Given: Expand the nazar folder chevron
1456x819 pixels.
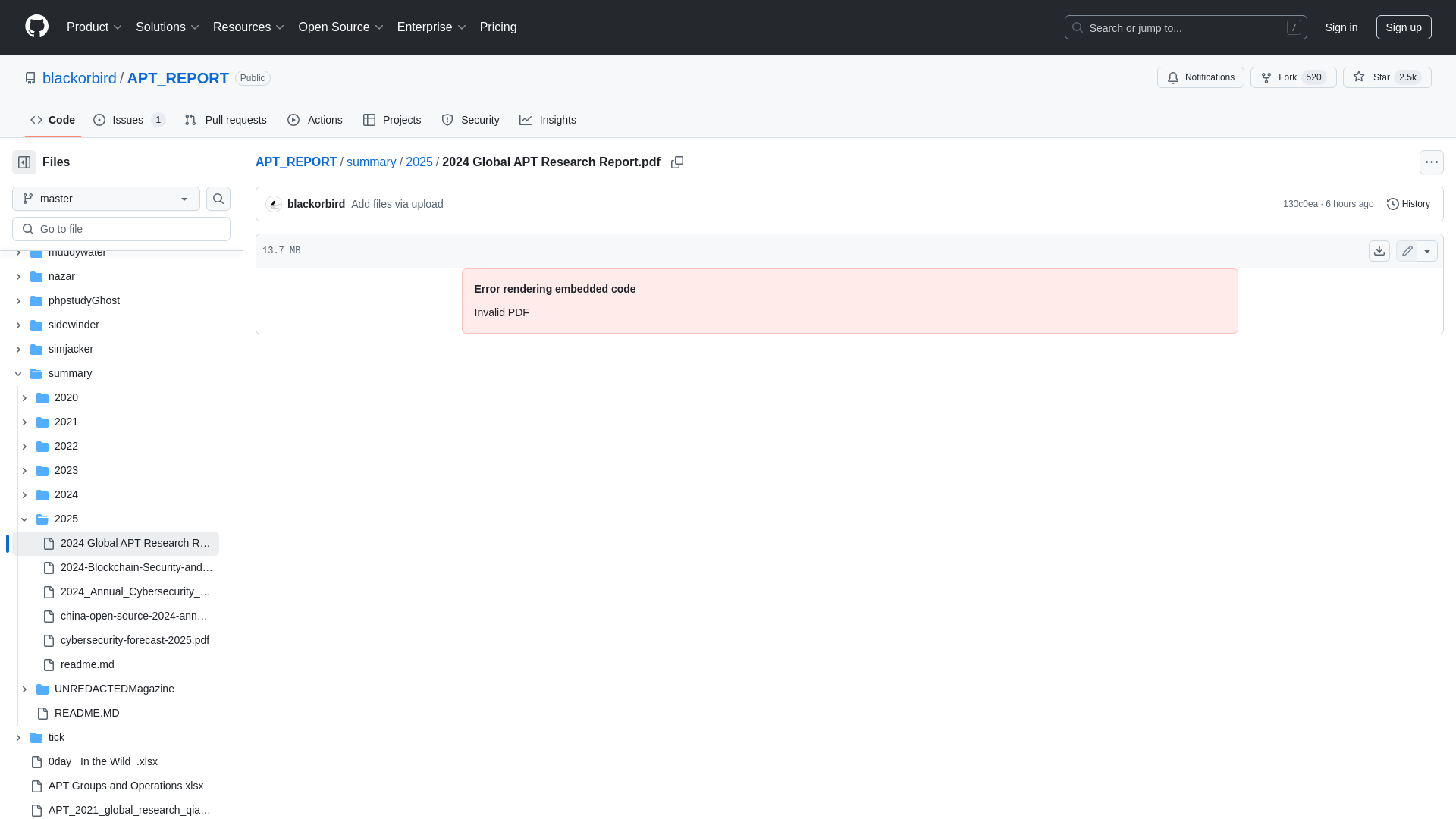Looking at the screenshot, I should click(18, 277).
